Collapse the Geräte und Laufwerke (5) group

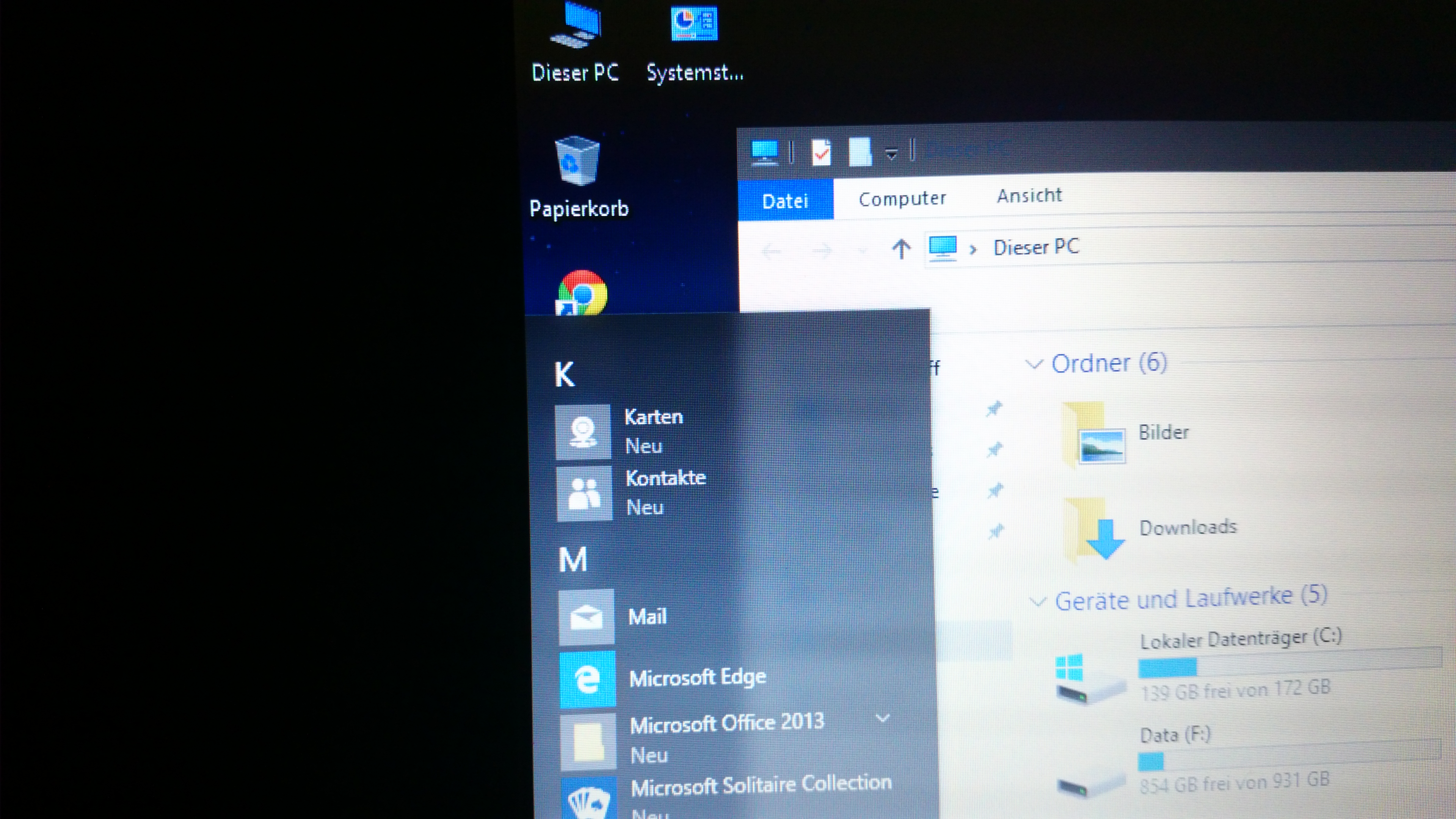pyautogui.click(x=1037, y=601)
